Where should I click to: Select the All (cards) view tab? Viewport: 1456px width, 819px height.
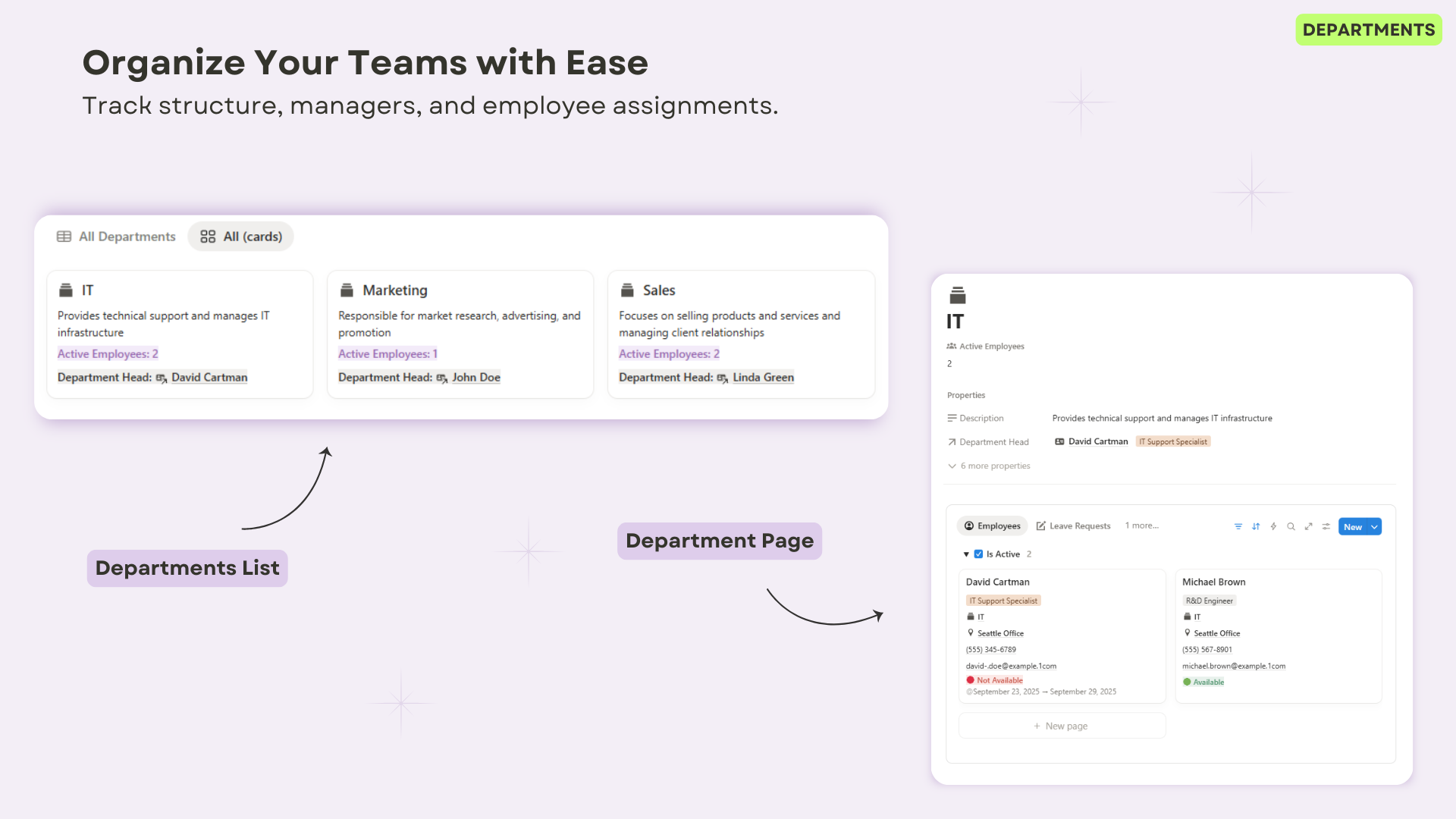pyautogui.click(x=241, y=237)
